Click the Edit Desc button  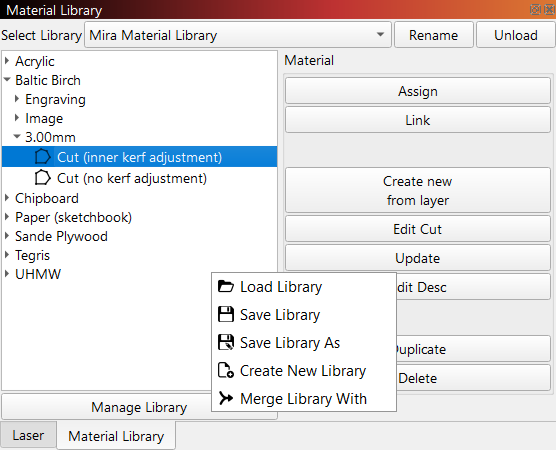pos(473,287)
